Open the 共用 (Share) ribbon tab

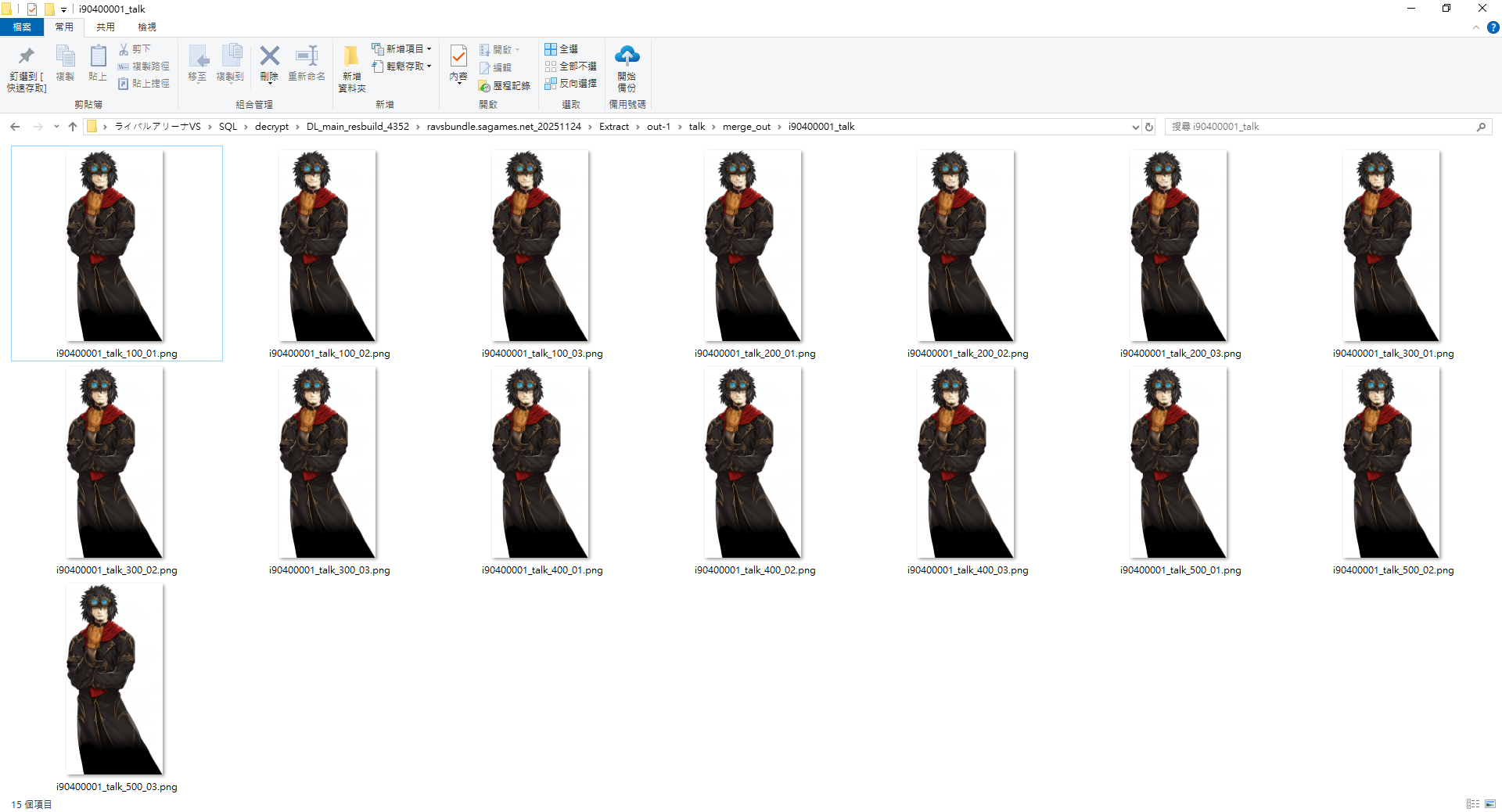pos(105,27)
